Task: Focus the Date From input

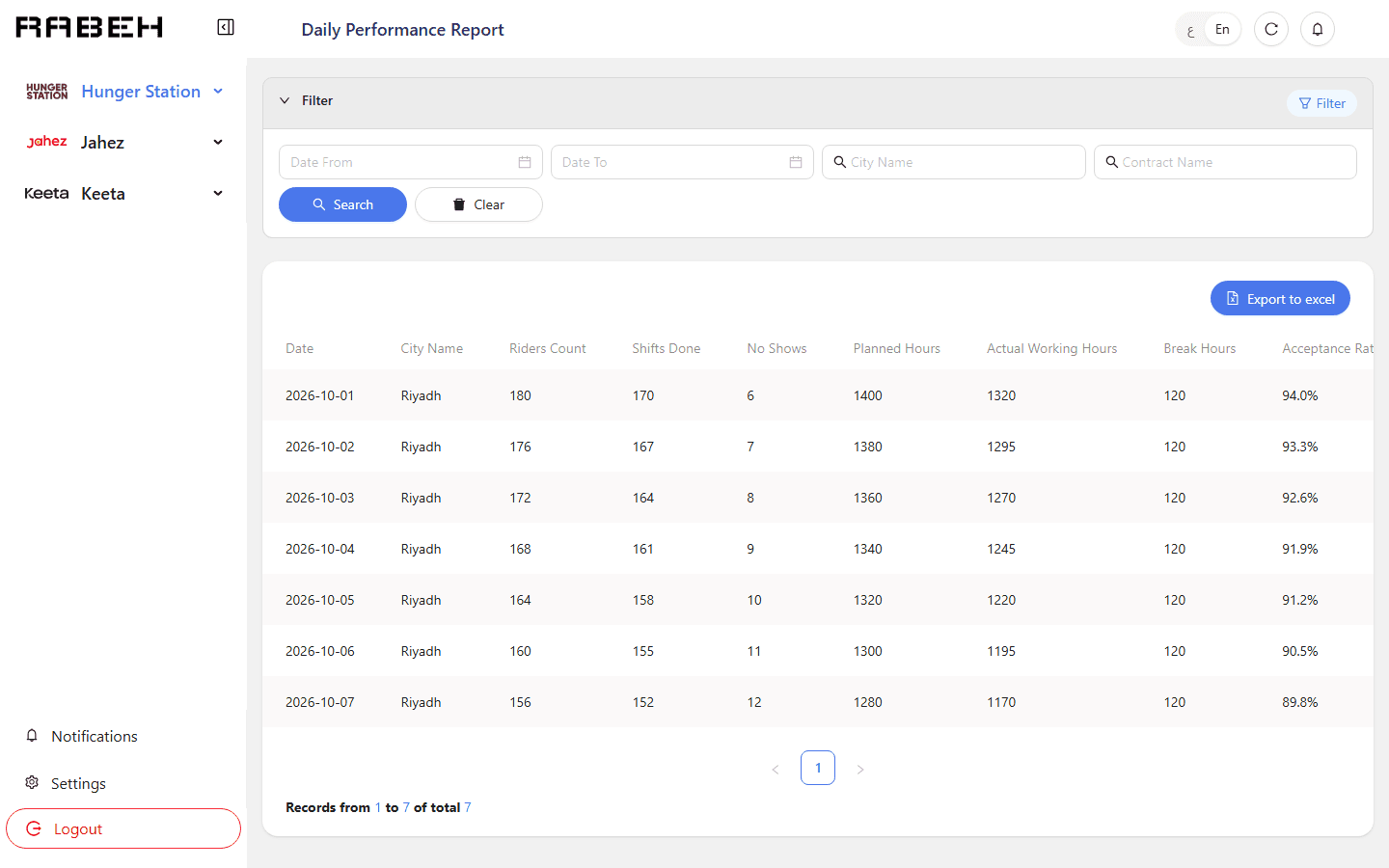Action: (x=411, y=162)
